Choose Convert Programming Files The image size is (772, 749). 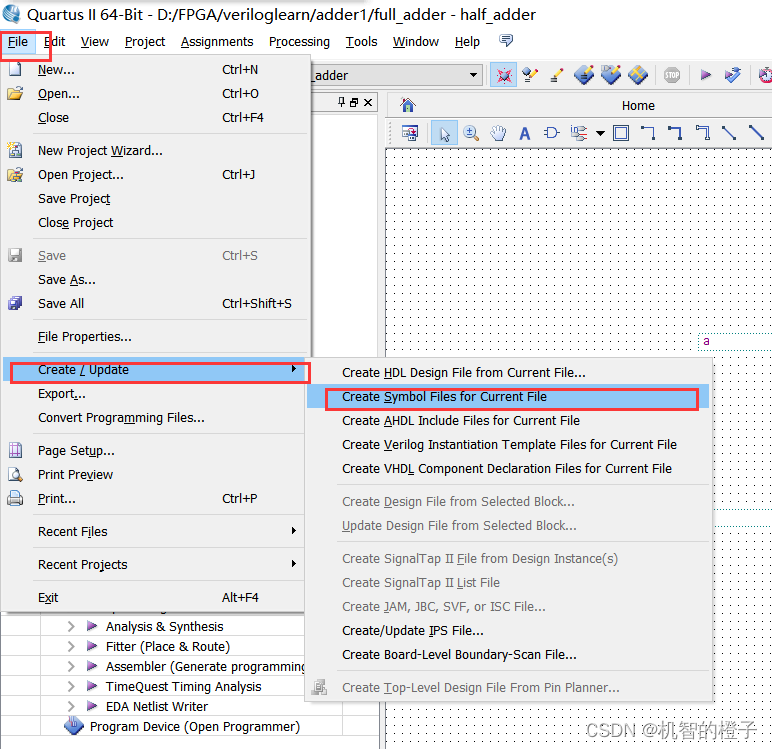point(153,418)
